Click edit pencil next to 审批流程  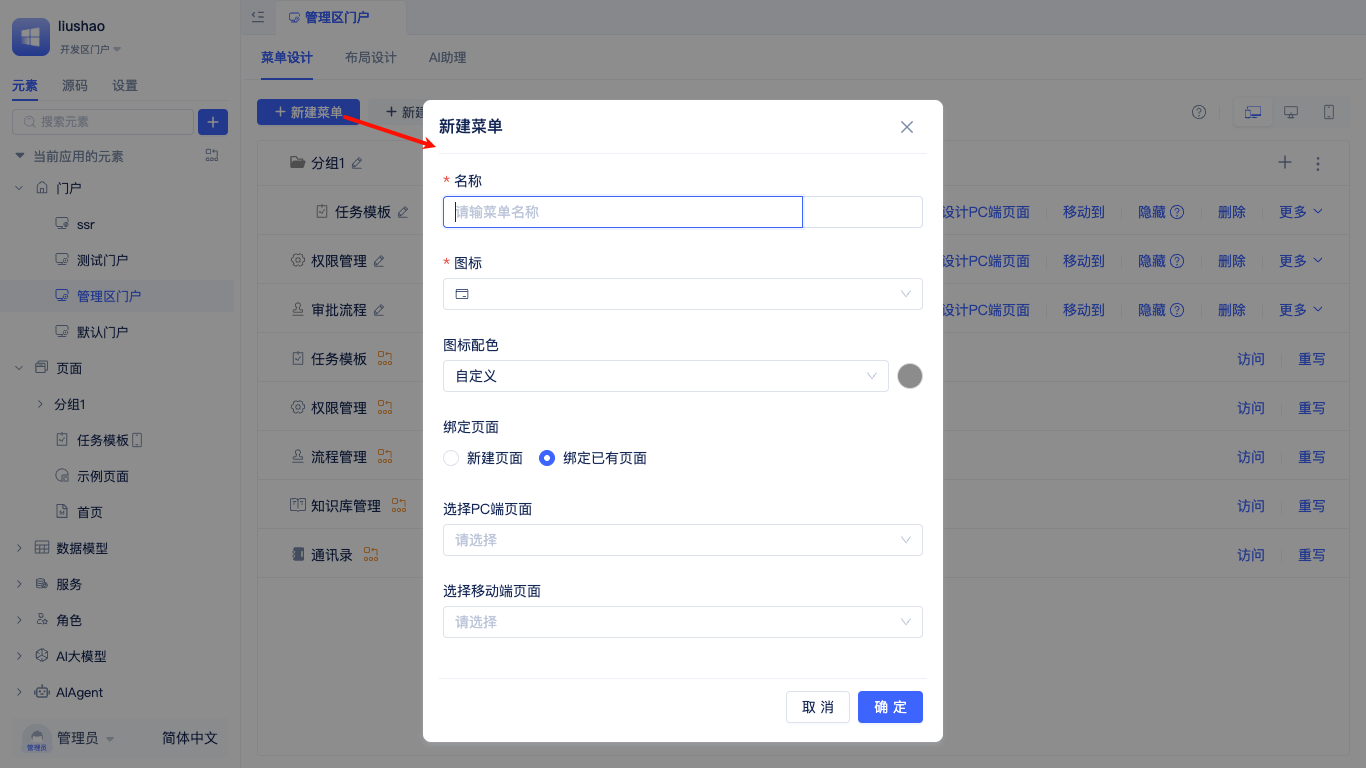379,310
